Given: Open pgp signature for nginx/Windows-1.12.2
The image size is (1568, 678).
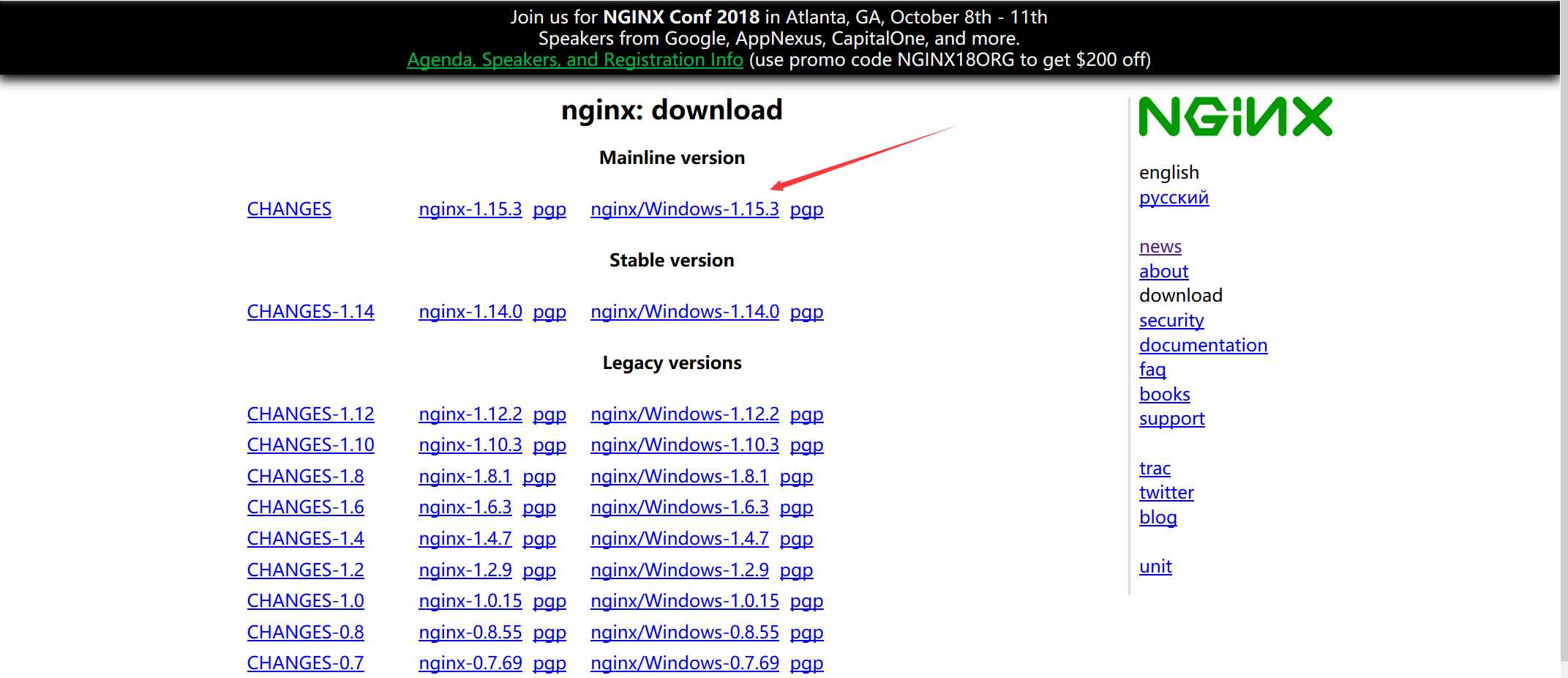Looking at the screenshot, I should [x=807, y=414].
